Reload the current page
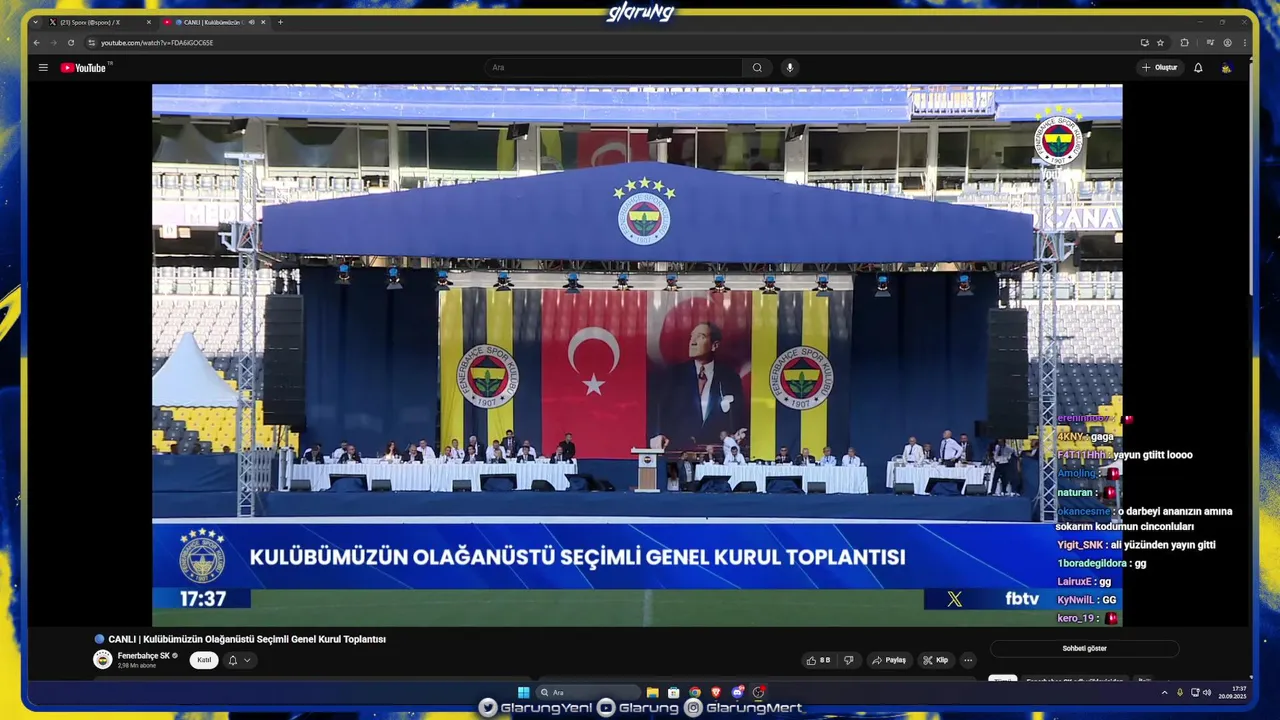Screen dimensions: 1280x720 coord(71,43)
